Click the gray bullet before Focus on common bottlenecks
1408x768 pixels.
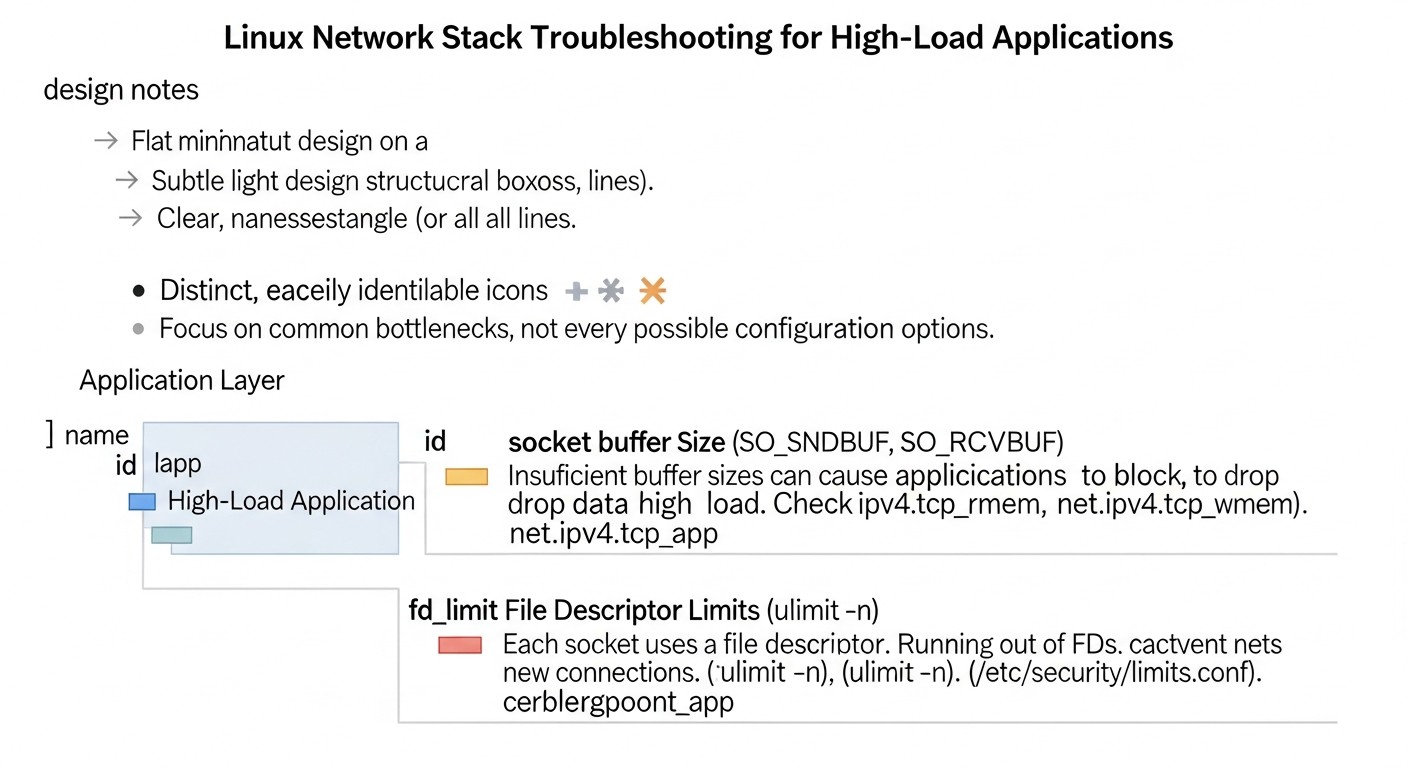[138, 328]
